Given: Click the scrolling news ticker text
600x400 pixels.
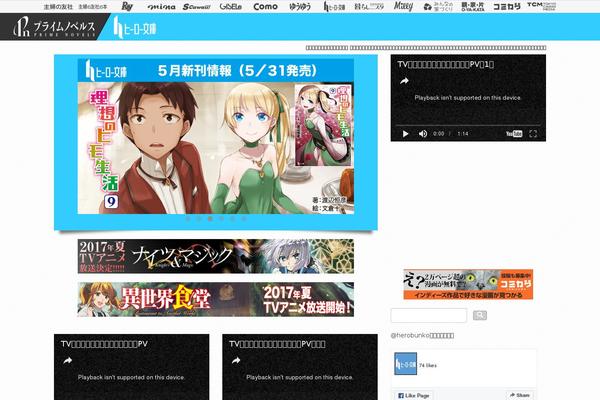Looking at the screenshot, I should click(x=426, y=48).
